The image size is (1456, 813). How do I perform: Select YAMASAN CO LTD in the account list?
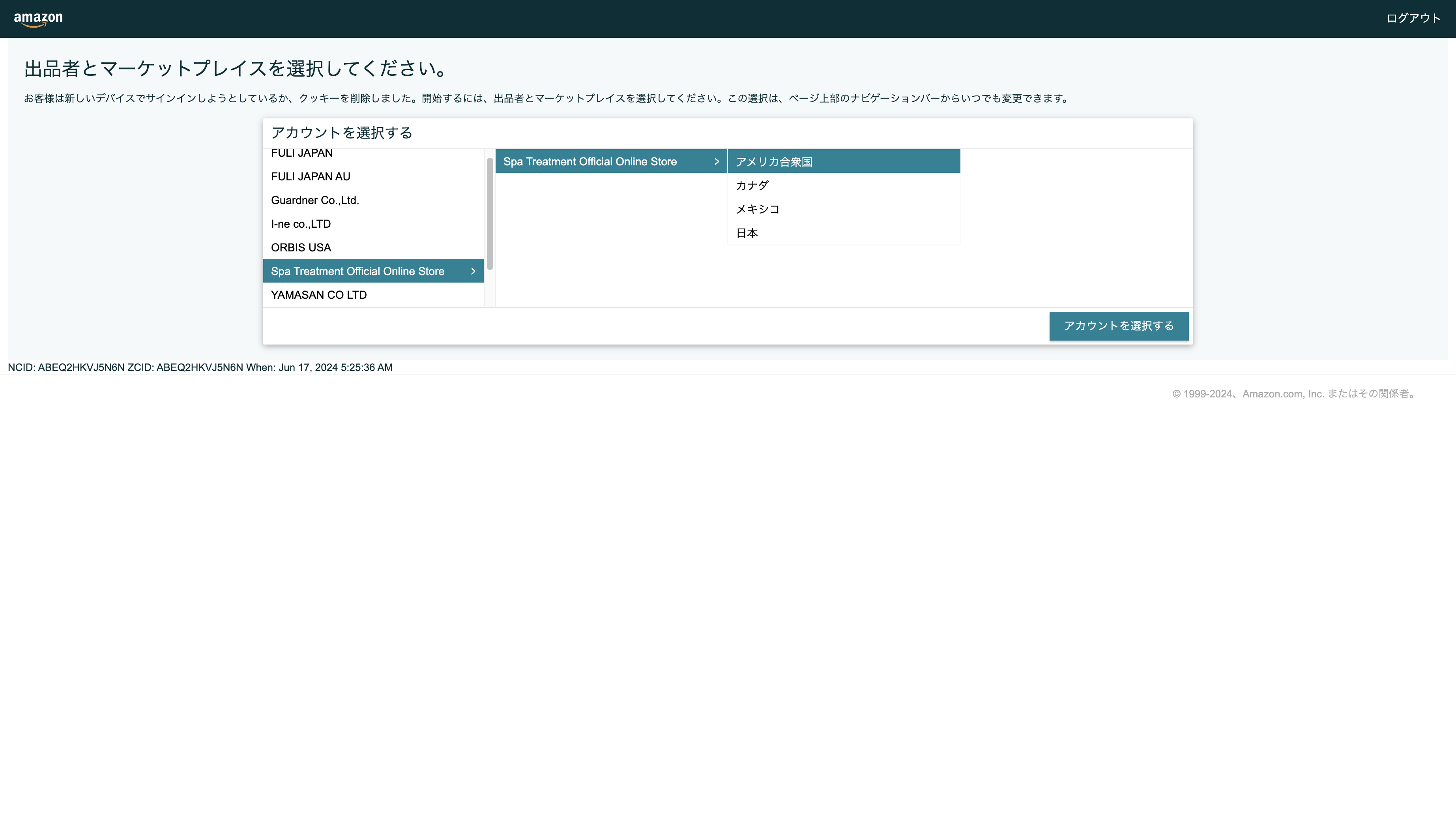tap(373, 294)
